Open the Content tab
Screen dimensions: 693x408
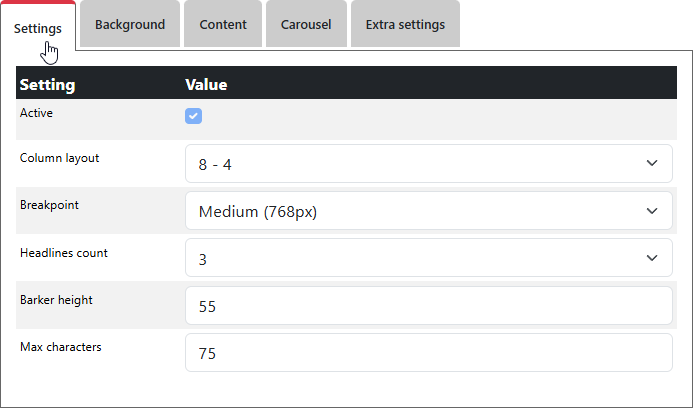223,25
